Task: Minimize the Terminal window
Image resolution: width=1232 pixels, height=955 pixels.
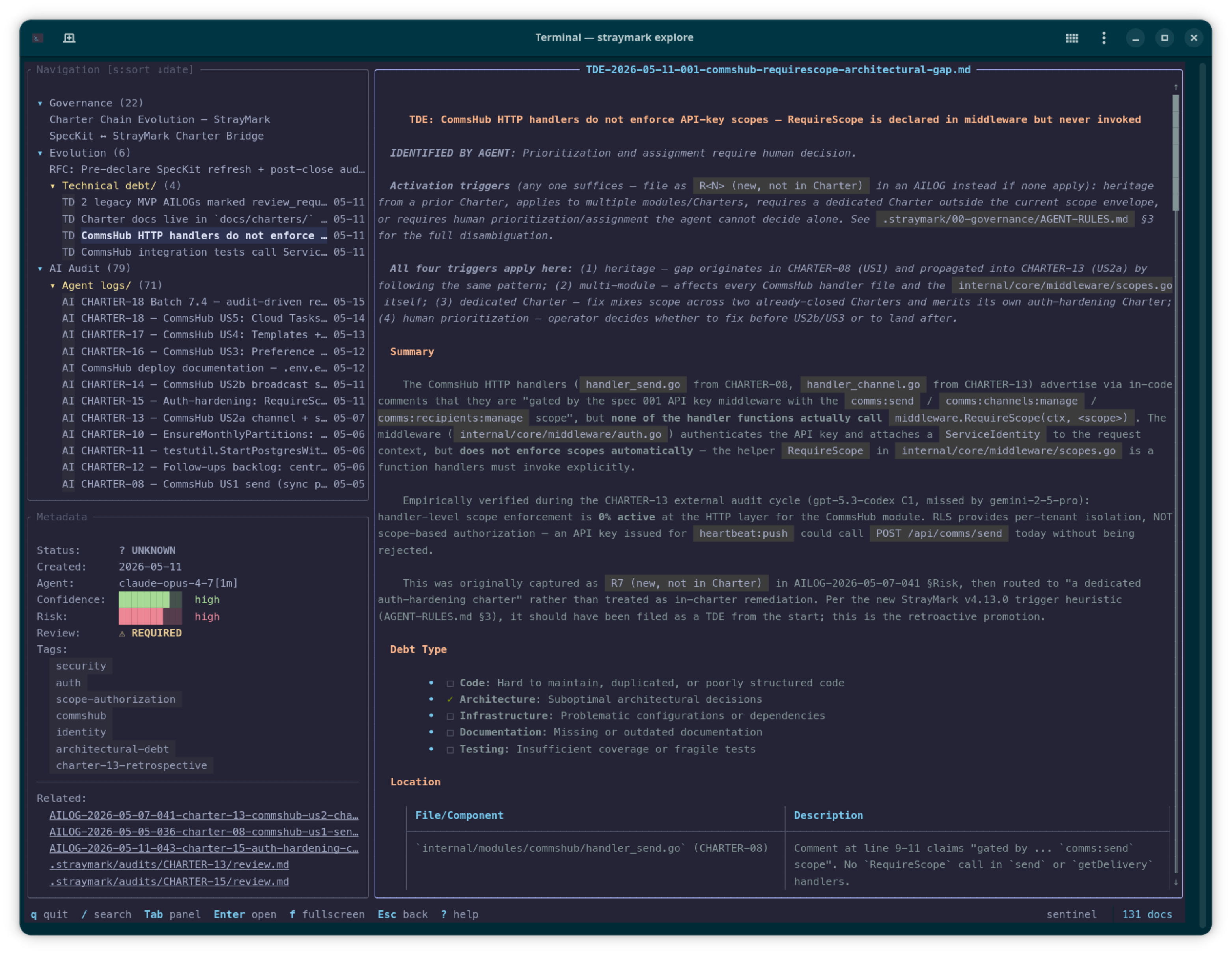Action: (x=1135, y=38)
